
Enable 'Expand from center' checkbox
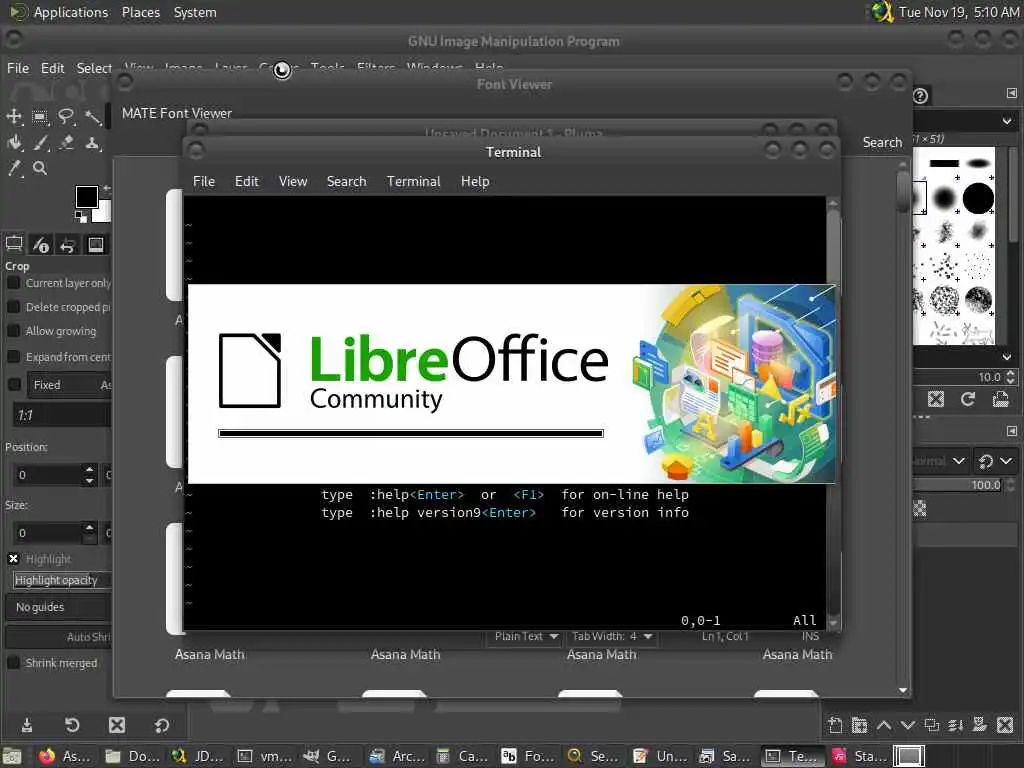[13, 357]
